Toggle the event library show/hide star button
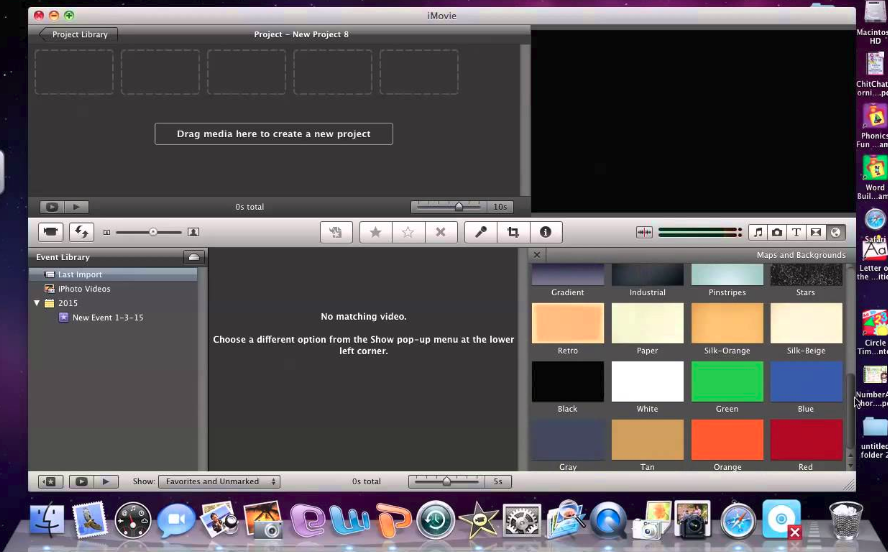 pyautogui.click(x=50, y=482)
